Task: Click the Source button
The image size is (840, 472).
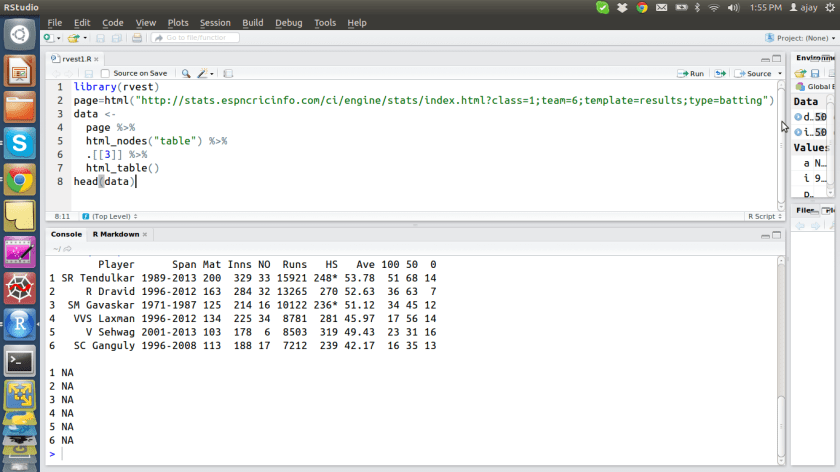Action: [x=753, y=73]
